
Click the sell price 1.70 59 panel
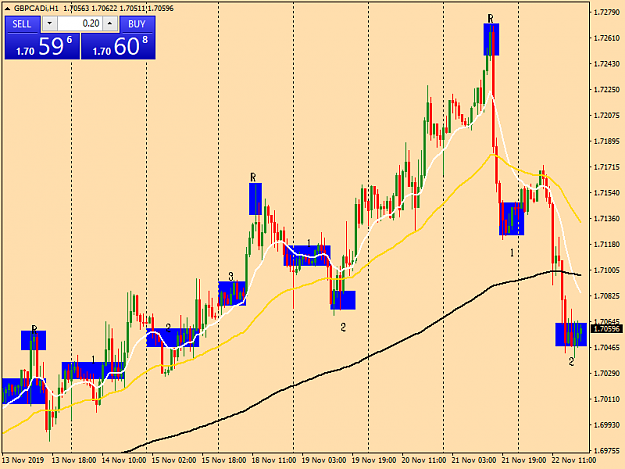pos(43,46)
